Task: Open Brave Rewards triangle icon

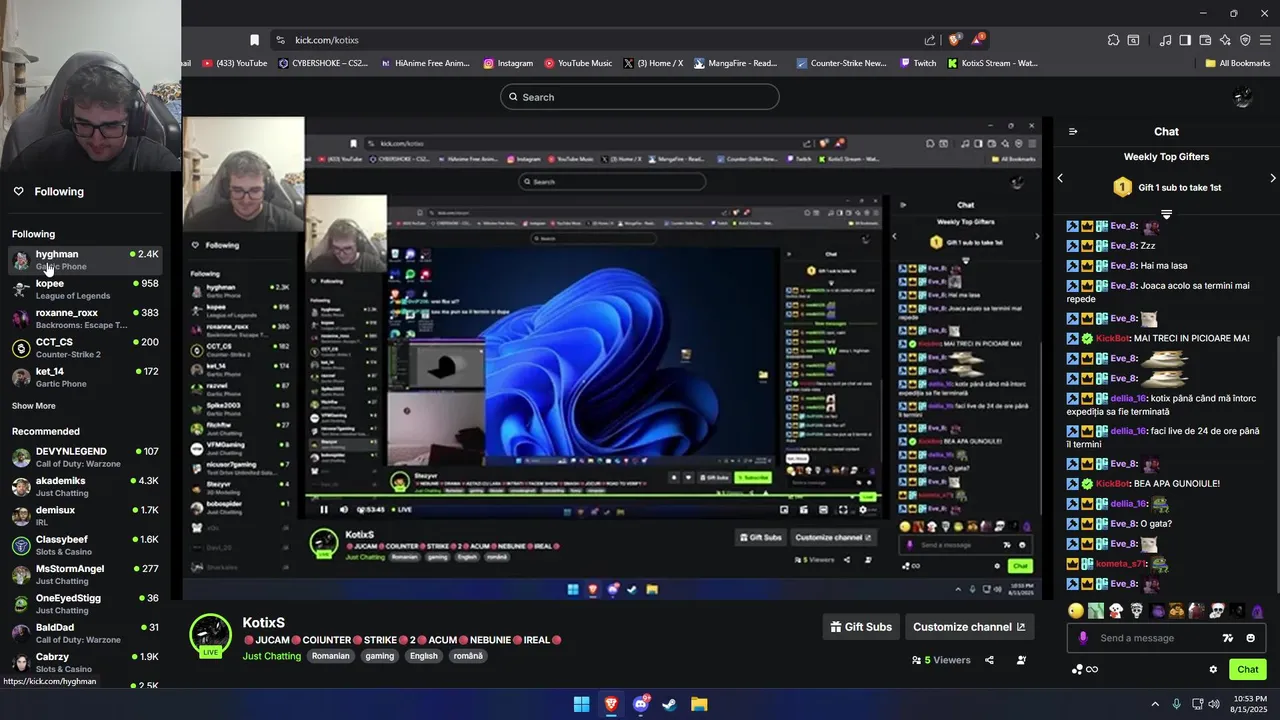Action: 977,40
